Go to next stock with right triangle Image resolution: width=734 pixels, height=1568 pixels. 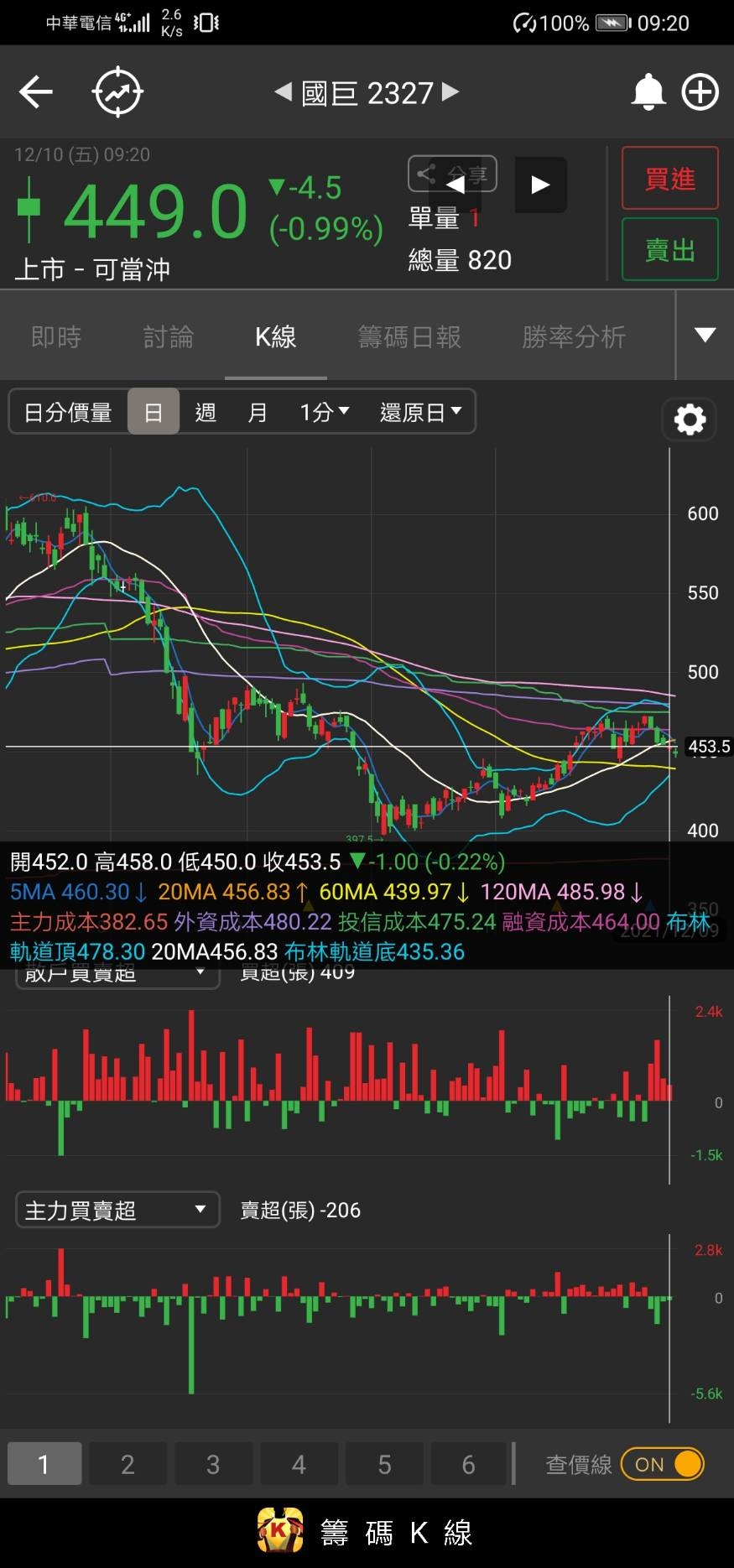click(450, 91)
